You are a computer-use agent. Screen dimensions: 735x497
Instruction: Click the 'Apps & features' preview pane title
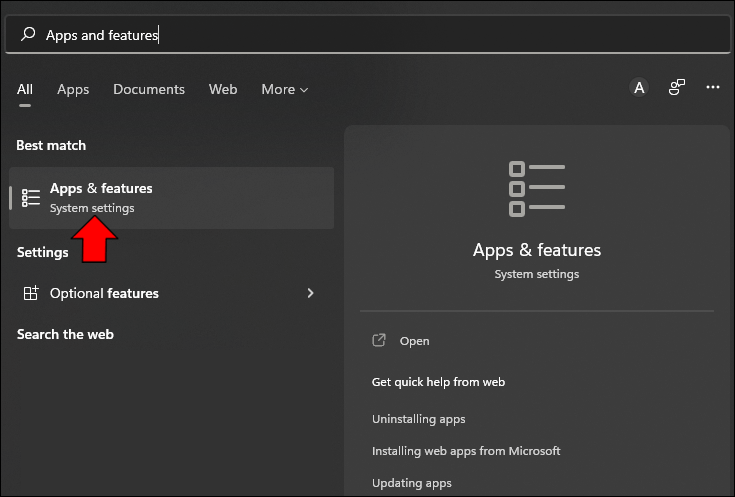point(537,250)
